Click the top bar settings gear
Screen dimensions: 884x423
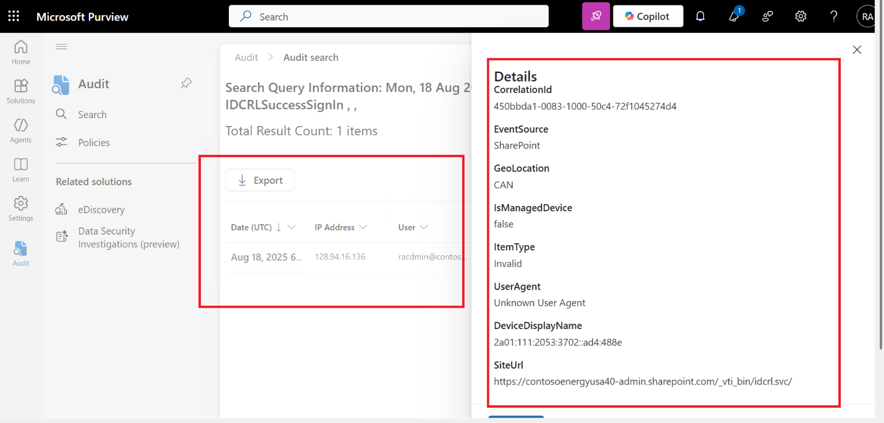(800, 16)
